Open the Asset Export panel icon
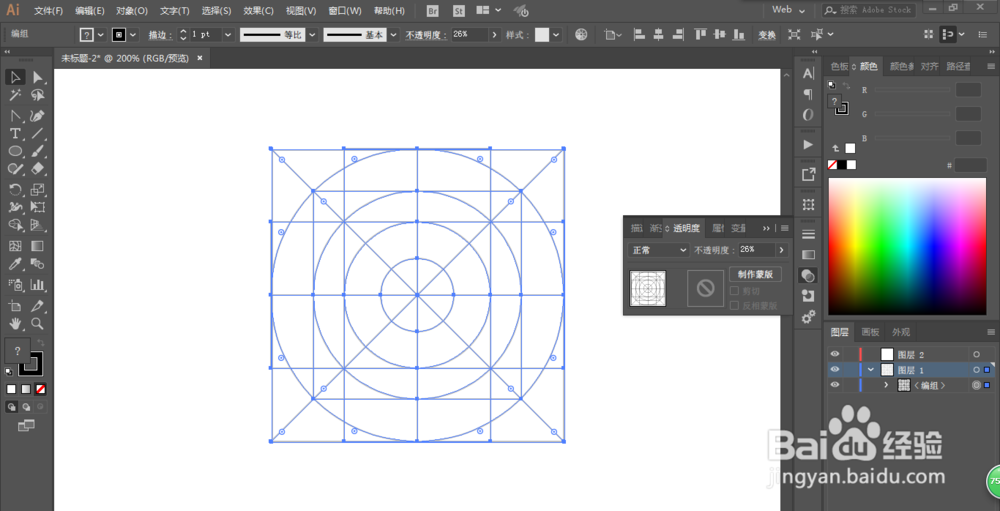The width and height of the screenshot is (1000, 511). (x=808, y=174)
